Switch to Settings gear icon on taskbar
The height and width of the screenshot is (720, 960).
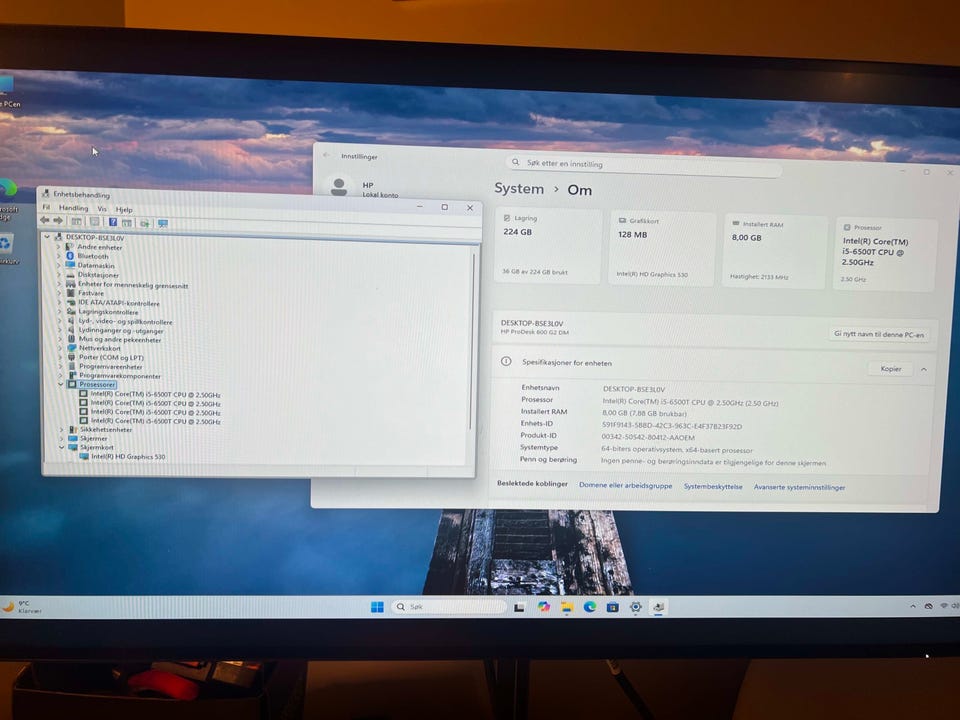point(636,607)
